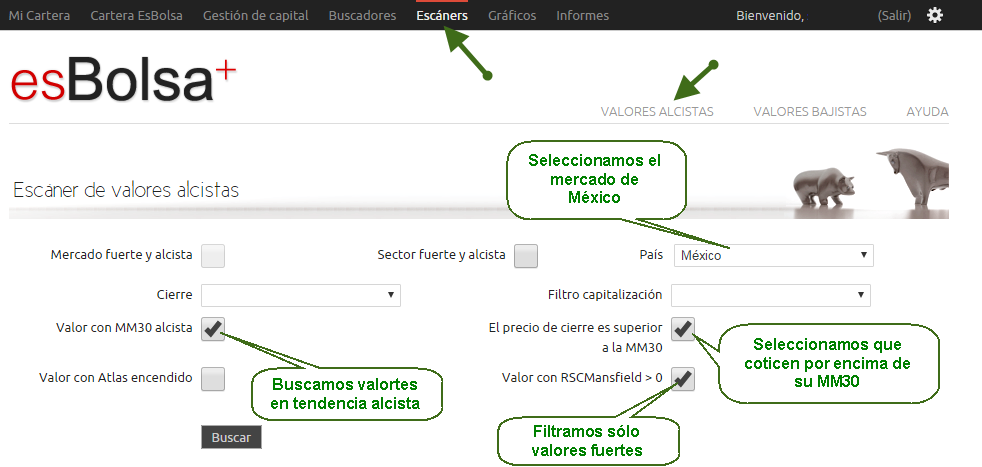The width and height of the screenshot is (982, 467).
Task: Open the Gráficos menu
Action: (512, 16)
